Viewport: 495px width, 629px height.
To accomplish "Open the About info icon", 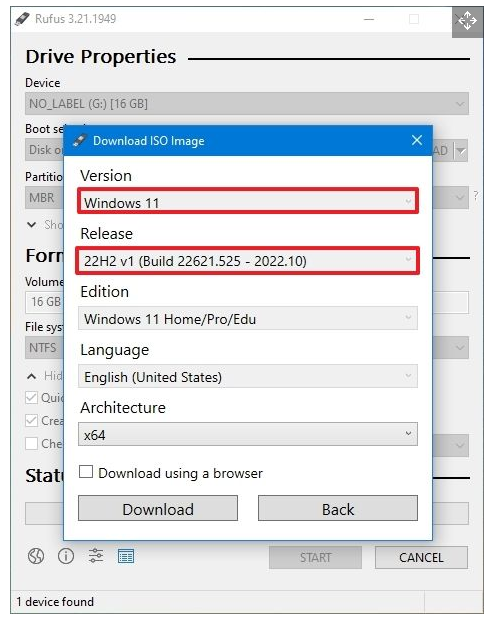I will pos(66,556).
